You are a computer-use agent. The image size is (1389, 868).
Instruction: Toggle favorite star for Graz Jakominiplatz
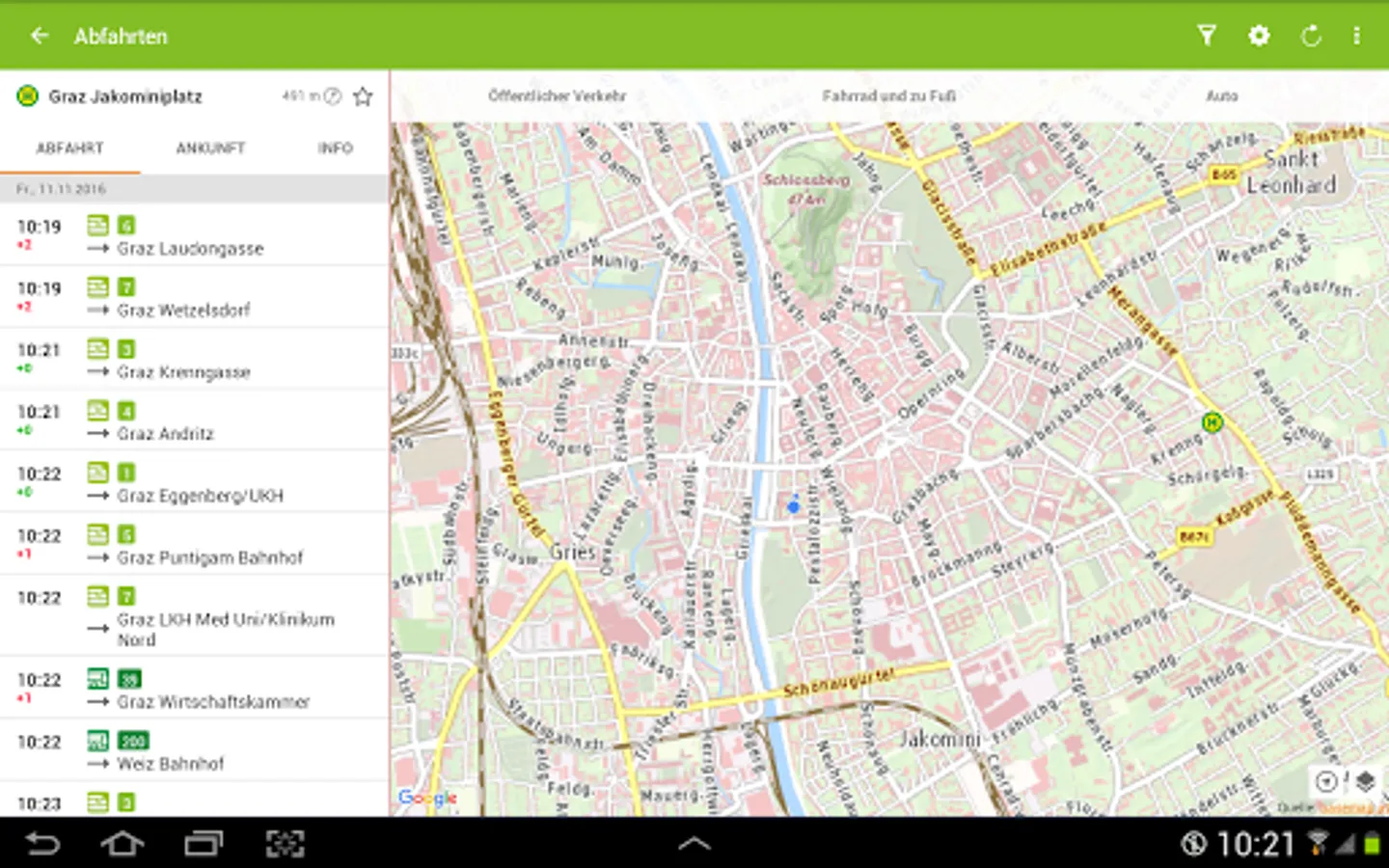point(363,95)
